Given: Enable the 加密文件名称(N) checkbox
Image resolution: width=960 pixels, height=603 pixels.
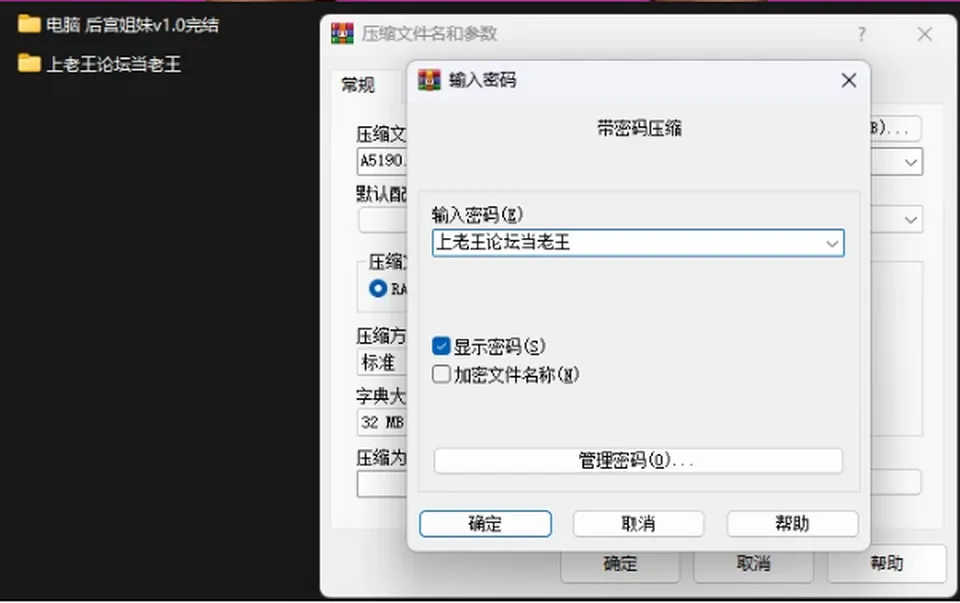Looking at the screenshot, I should click(x=441, y=374).
